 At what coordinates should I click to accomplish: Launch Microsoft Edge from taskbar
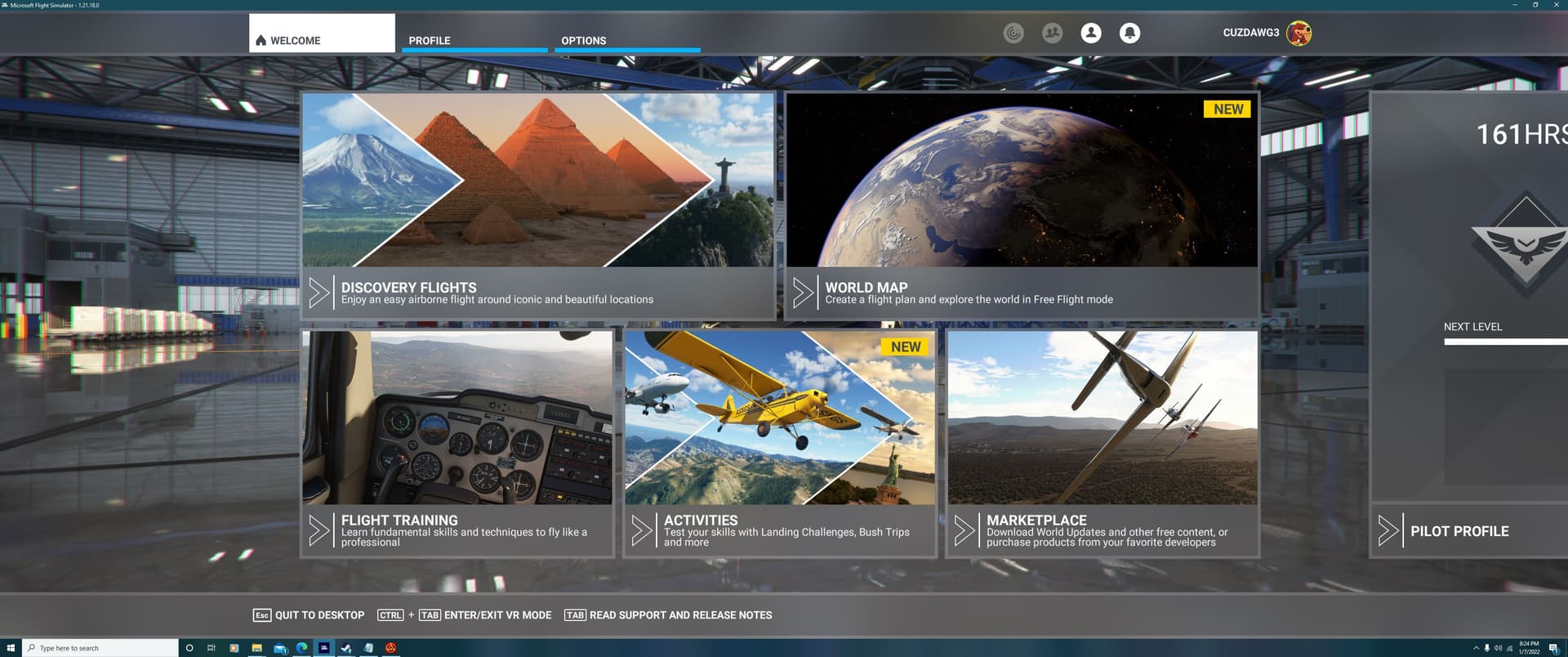pos(301,648)
